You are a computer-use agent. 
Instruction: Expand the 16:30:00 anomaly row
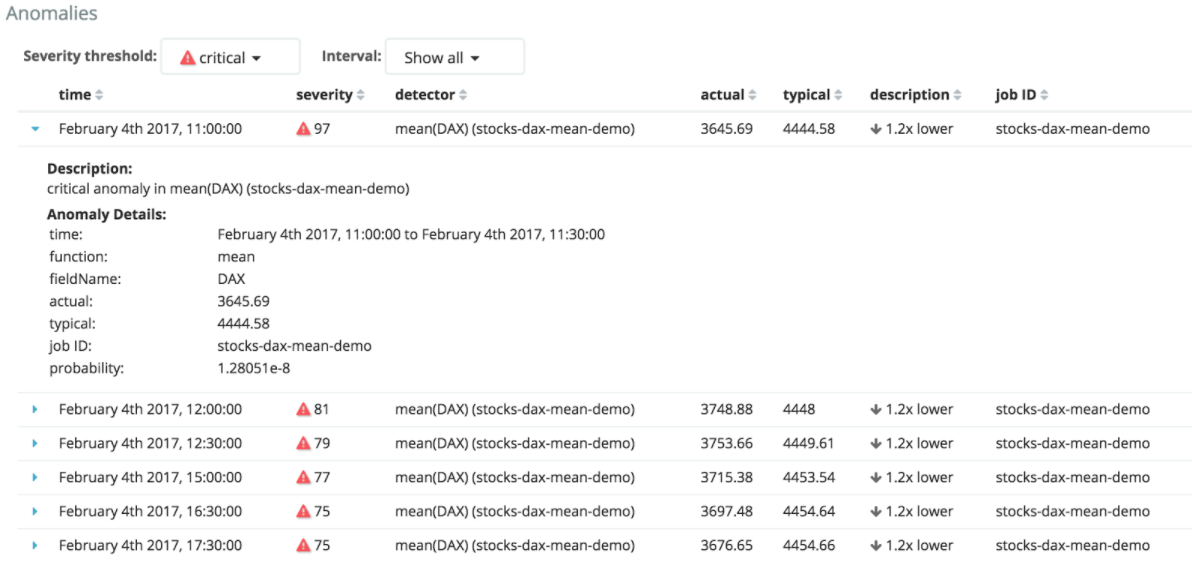35,511
